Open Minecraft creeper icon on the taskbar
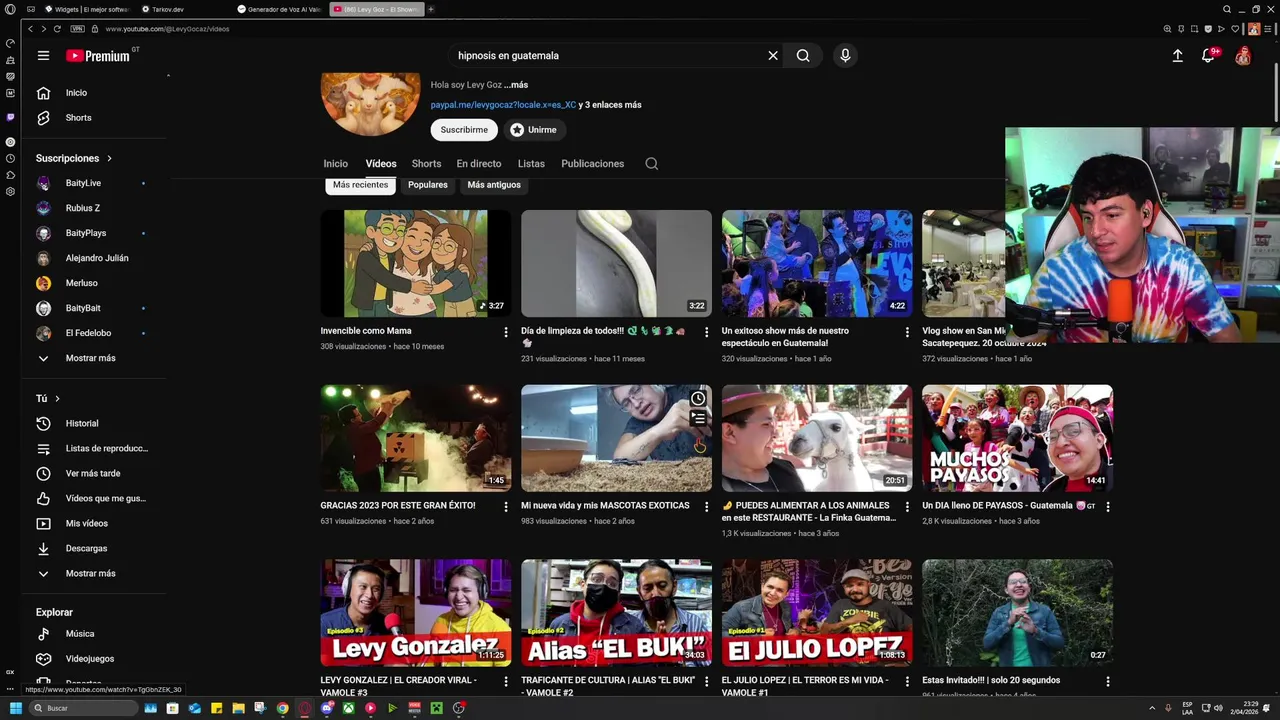Image resolution: width=1280 pixels, height=720 pixels. [437, 708]
